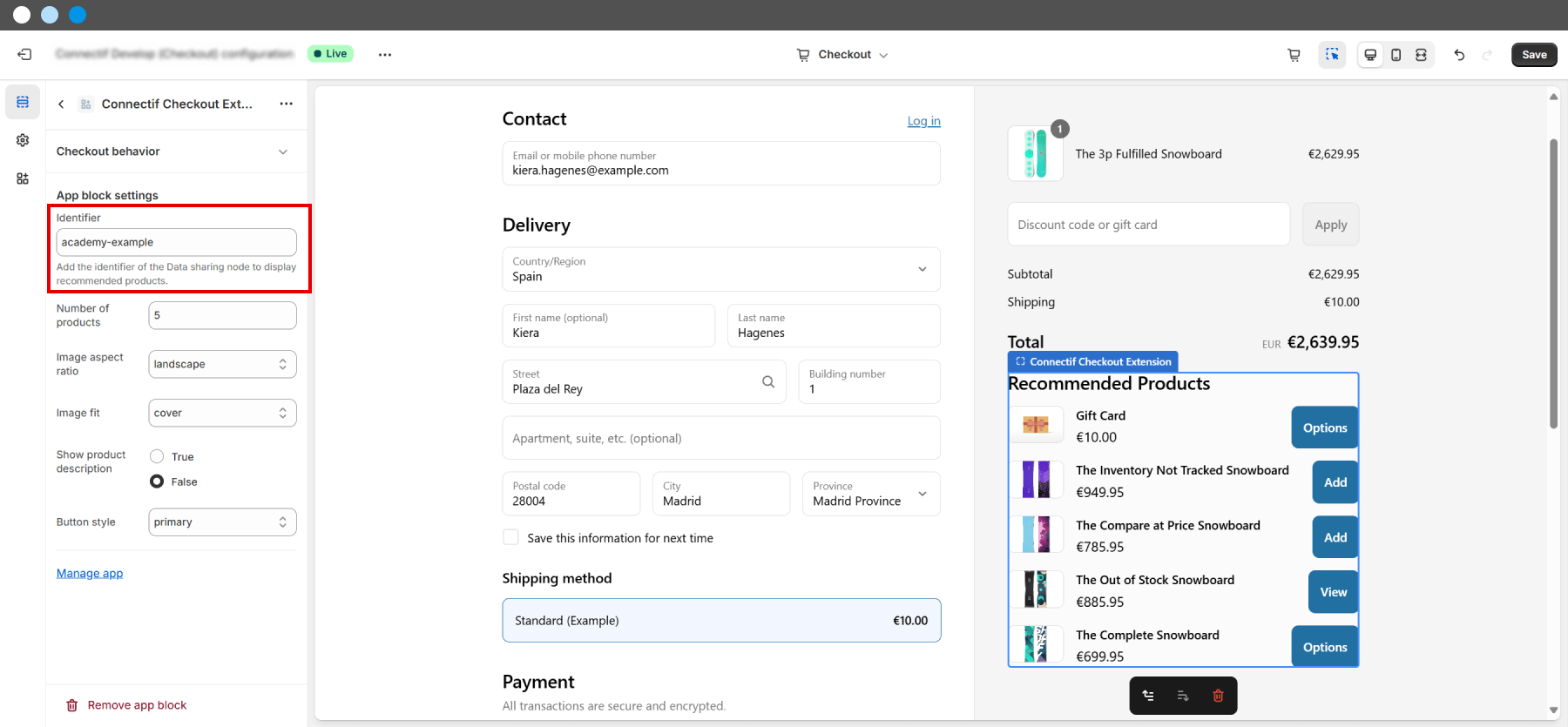Check Save this information for next time
1568x727 pixels.
[x=511, y=538]
